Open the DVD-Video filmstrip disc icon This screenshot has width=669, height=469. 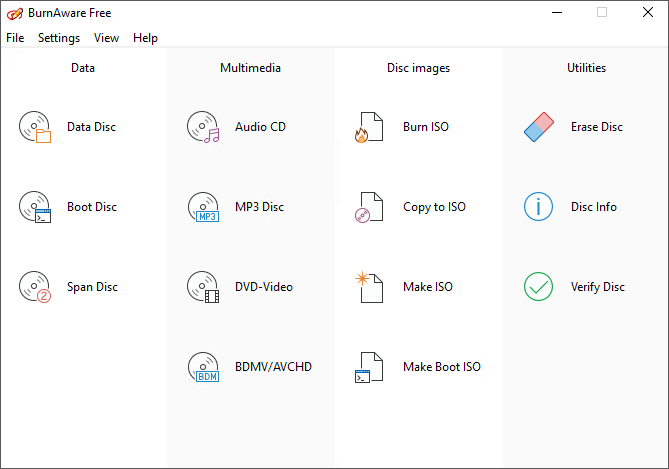coord(203,287)
